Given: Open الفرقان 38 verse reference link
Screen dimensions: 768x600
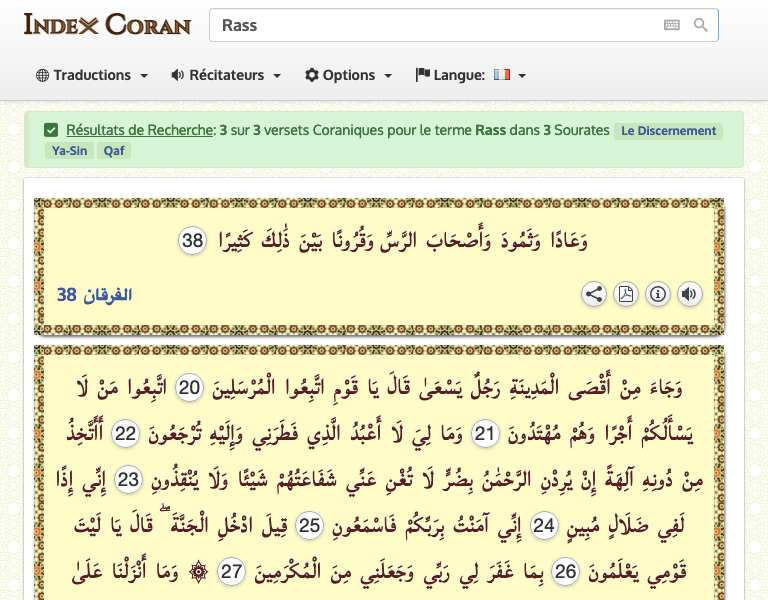Looking at the screenshot, I should (95, 295).
